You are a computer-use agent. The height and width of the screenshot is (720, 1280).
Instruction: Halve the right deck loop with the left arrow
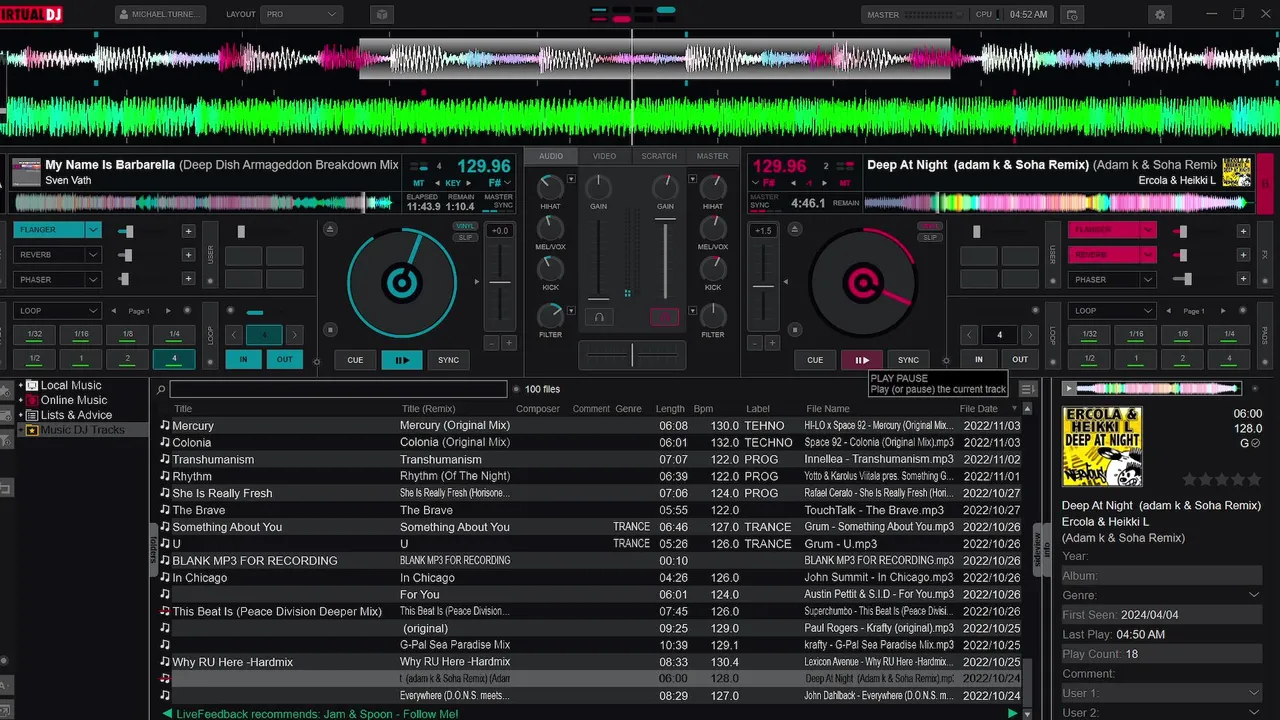(969, 335)
